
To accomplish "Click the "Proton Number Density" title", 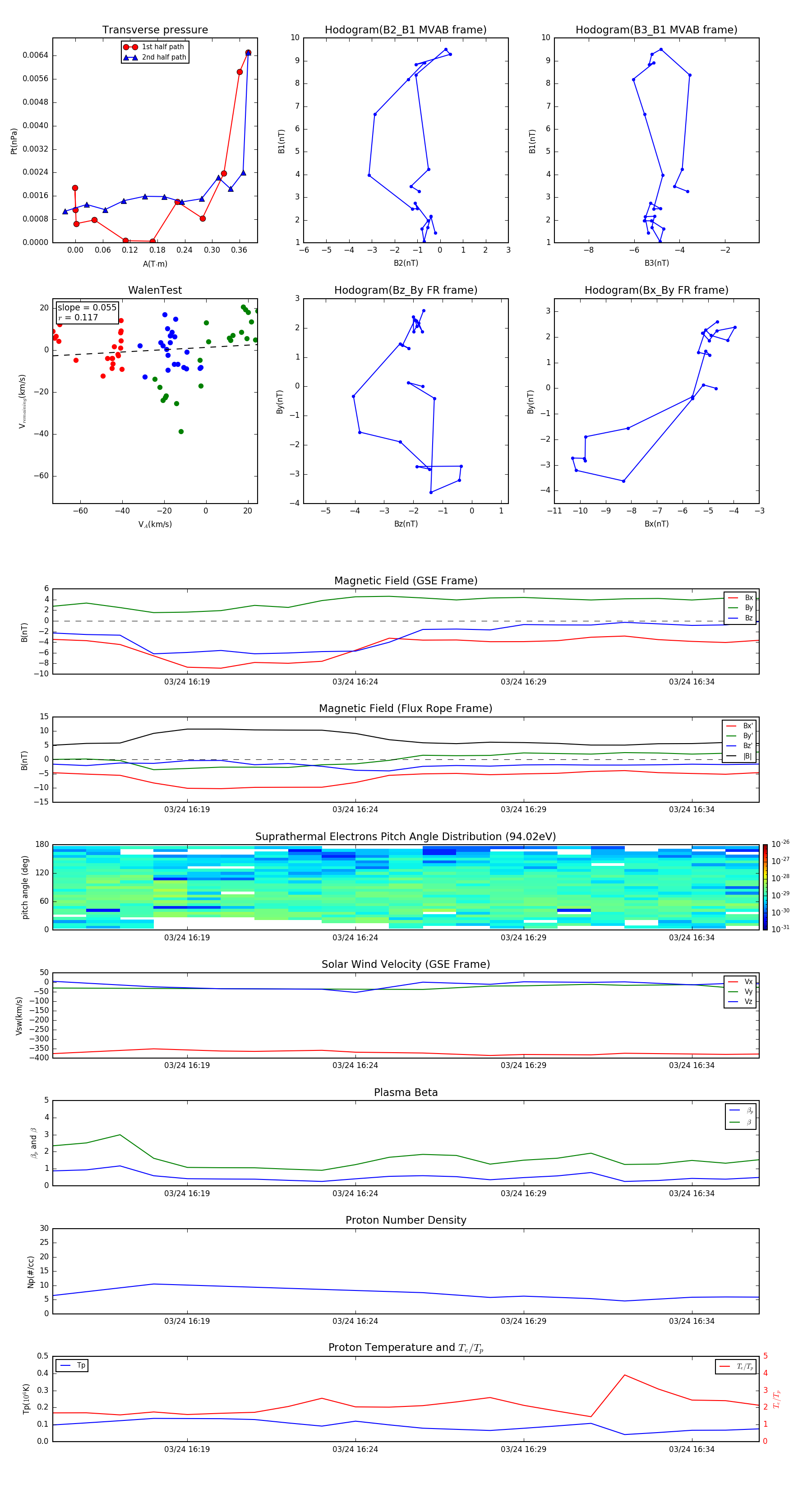I will click(406, 1220).
